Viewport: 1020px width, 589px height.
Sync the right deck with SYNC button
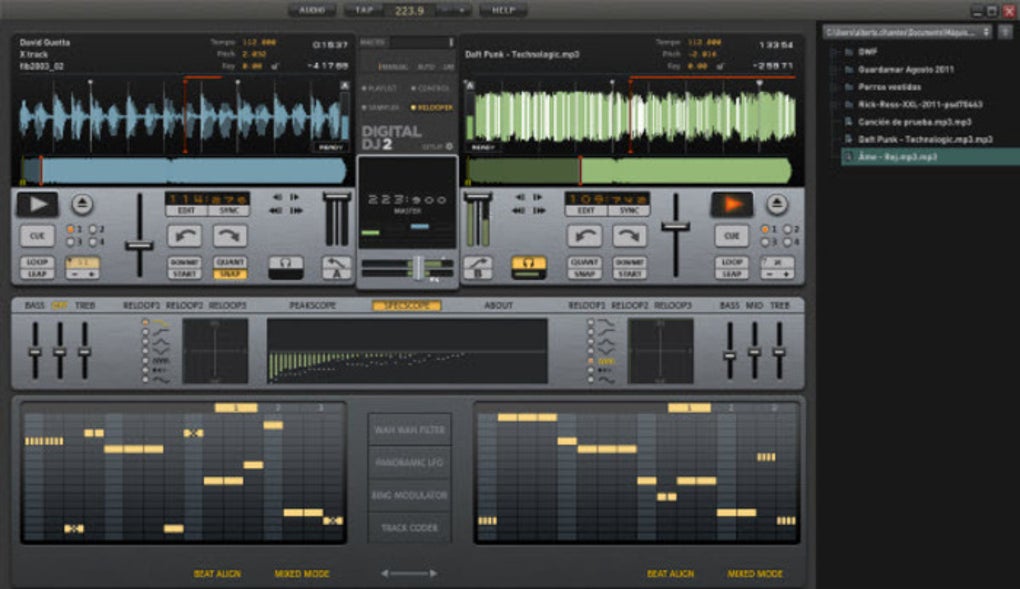629,210
